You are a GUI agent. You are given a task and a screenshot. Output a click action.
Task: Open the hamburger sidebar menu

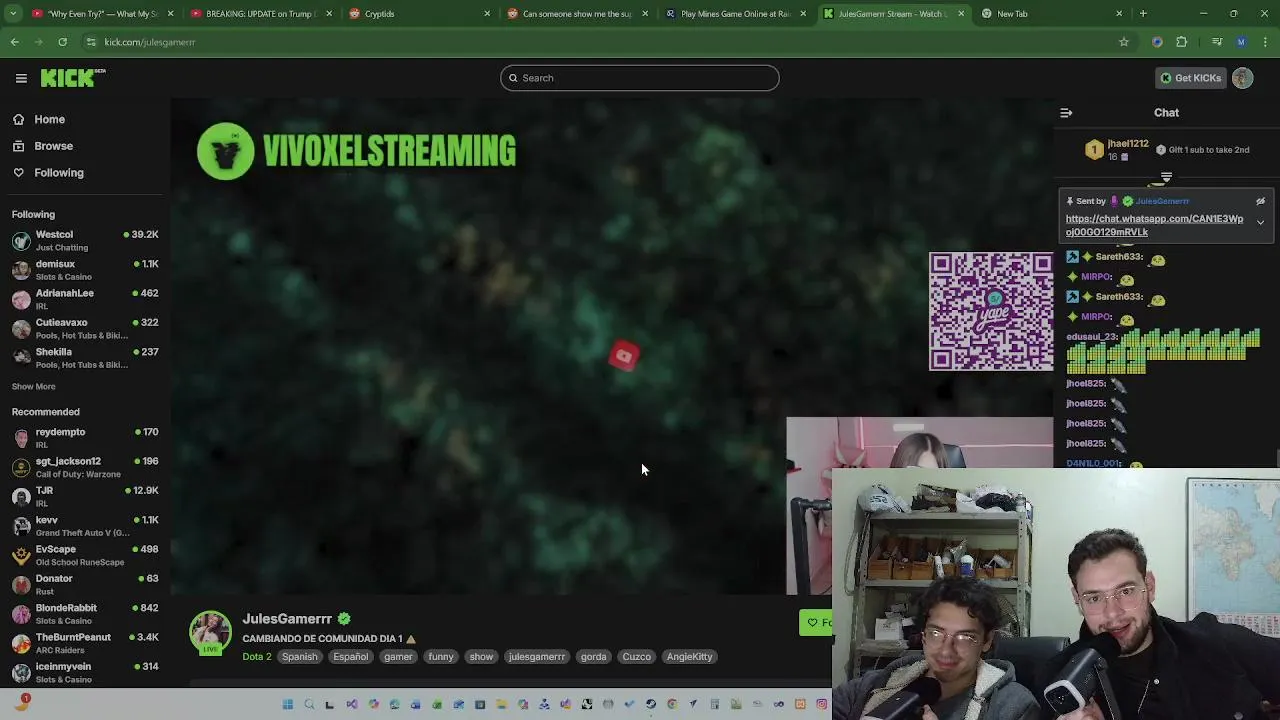pyautogui.click(x=21, y=78)
